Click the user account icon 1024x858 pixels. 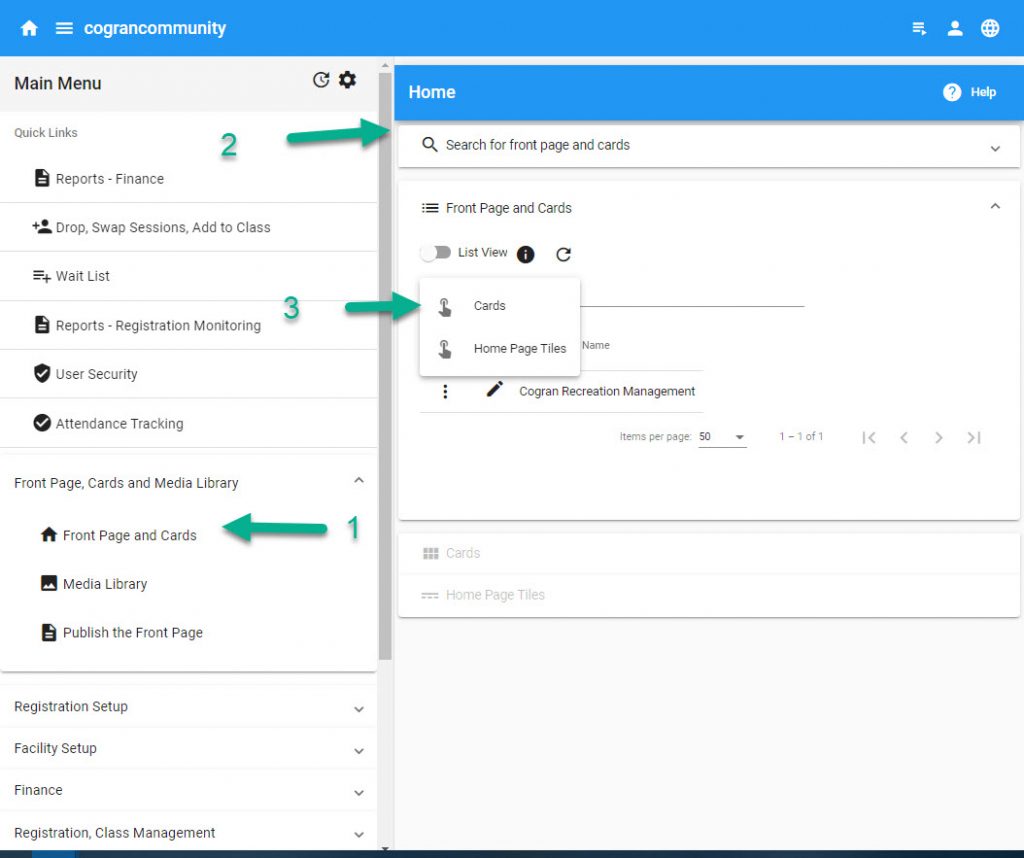955,28
